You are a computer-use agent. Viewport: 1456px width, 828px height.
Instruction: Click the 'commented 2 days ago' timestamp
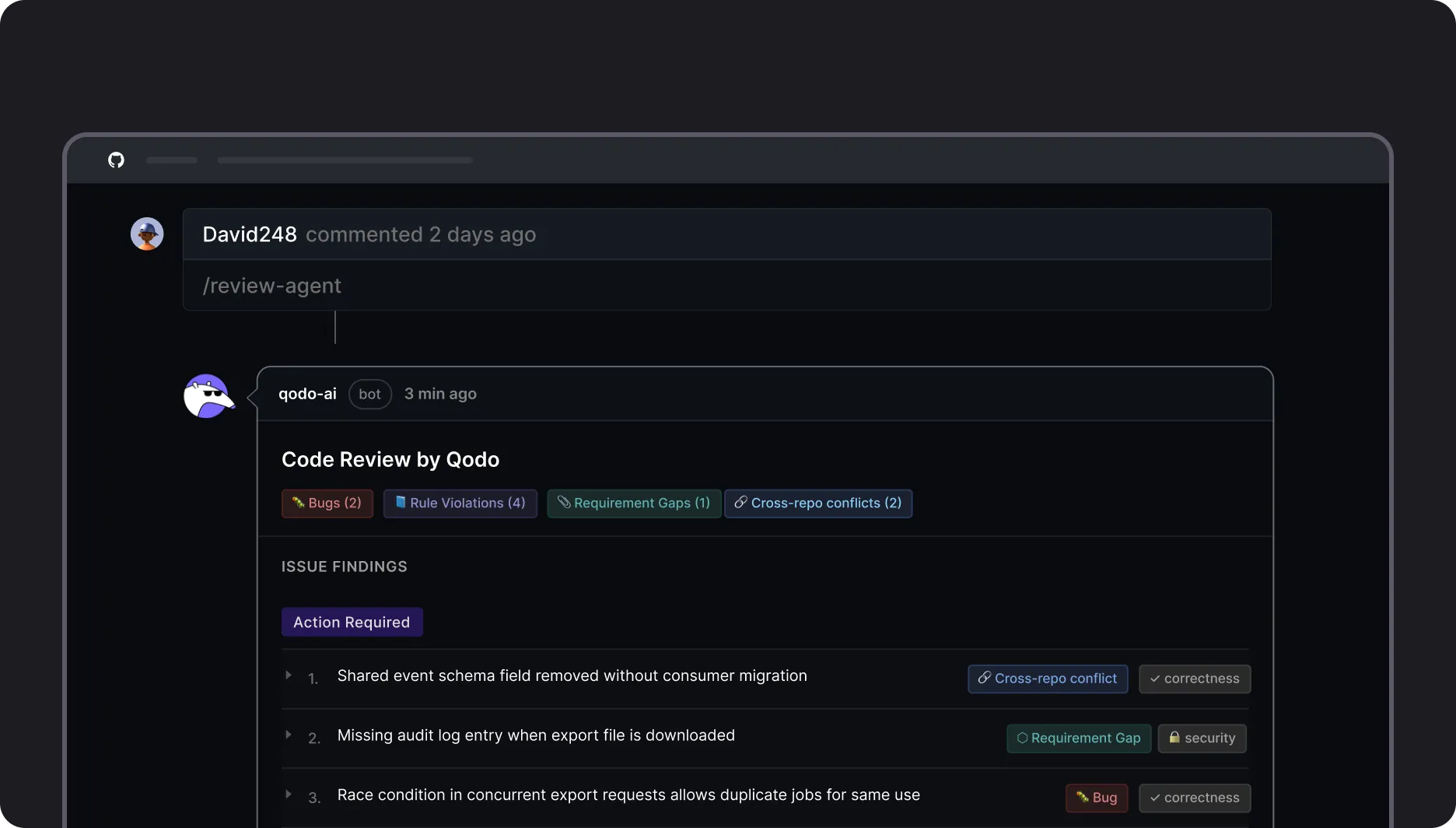421,234
